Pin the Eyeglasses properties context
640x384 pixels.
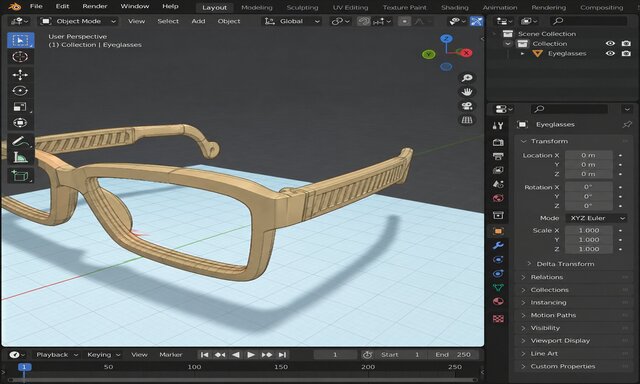click(x=627, y=124)
